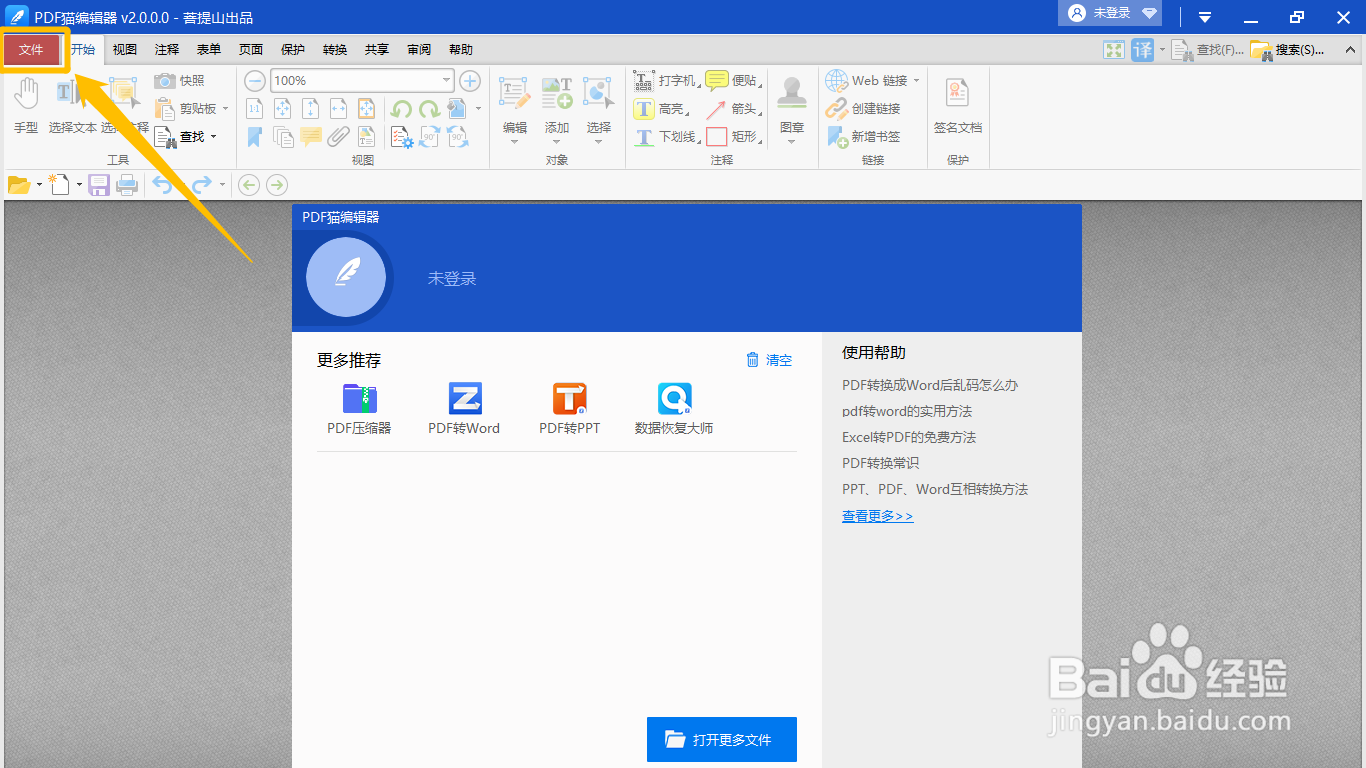Launch PDF转PPT recommendation
Screen dimensions: 1366x768
[x=569, y=409]
